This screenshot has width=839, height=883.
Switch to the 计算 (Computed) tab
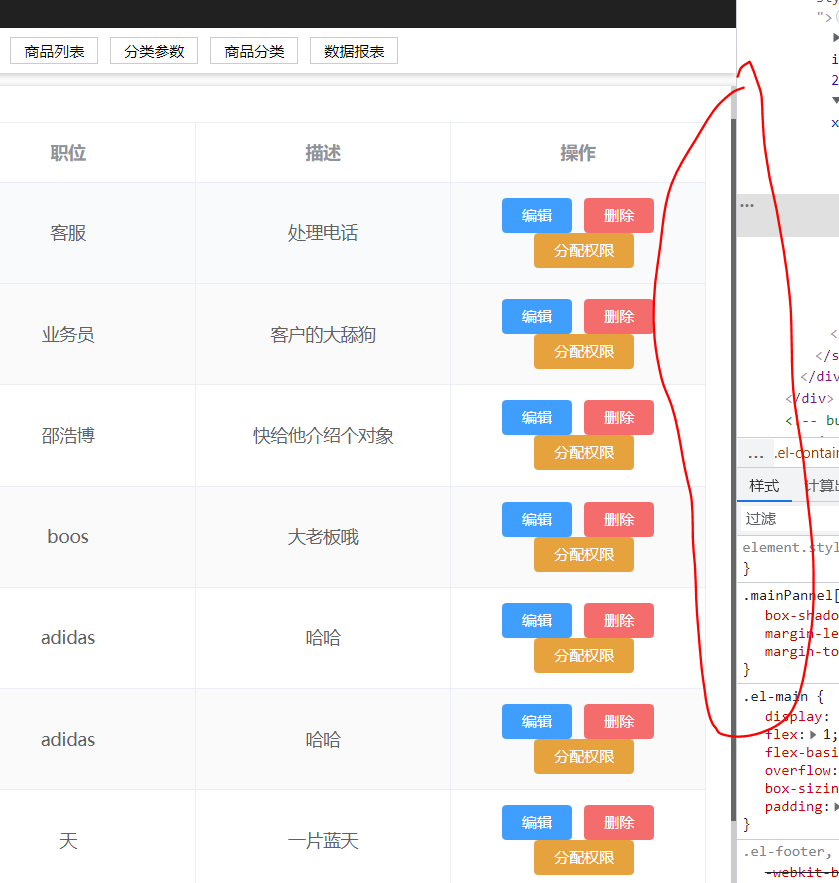[822, 486]
